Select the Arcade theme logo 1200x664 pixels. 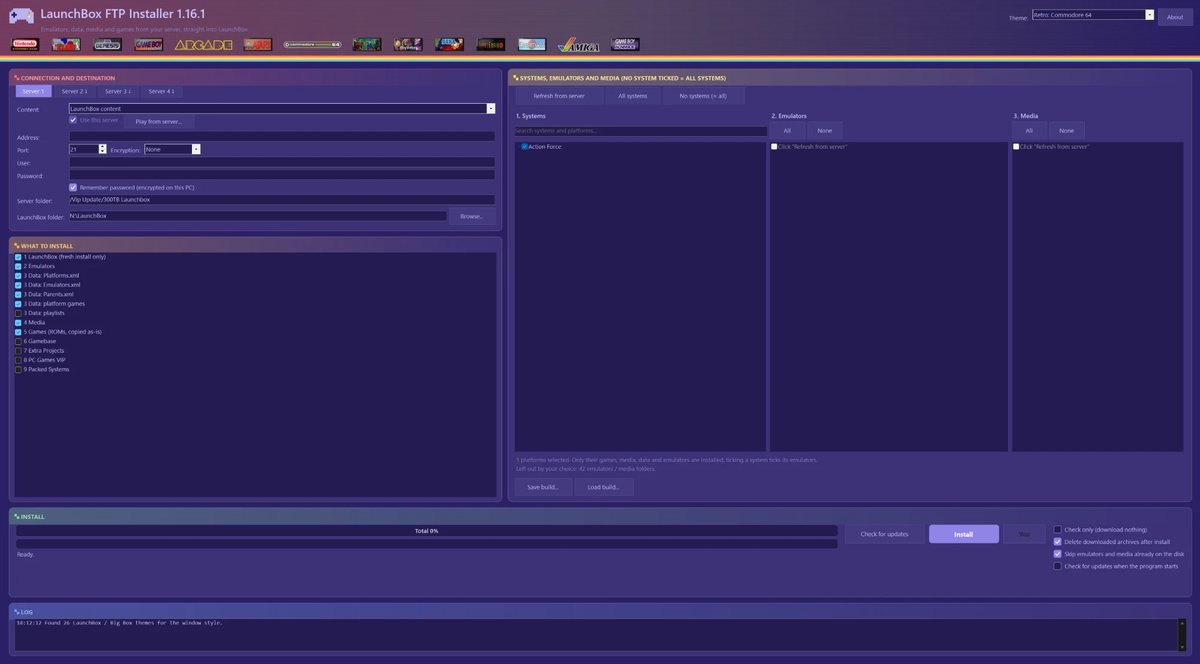click(x=203, y=44)
